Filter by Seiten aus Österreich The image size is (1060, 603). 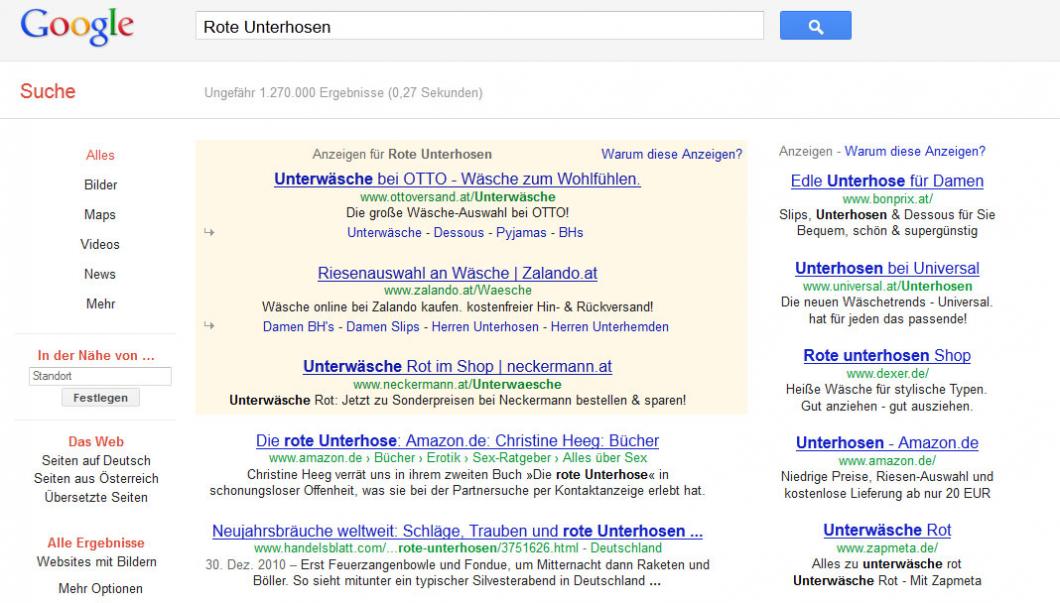point(96,479)
